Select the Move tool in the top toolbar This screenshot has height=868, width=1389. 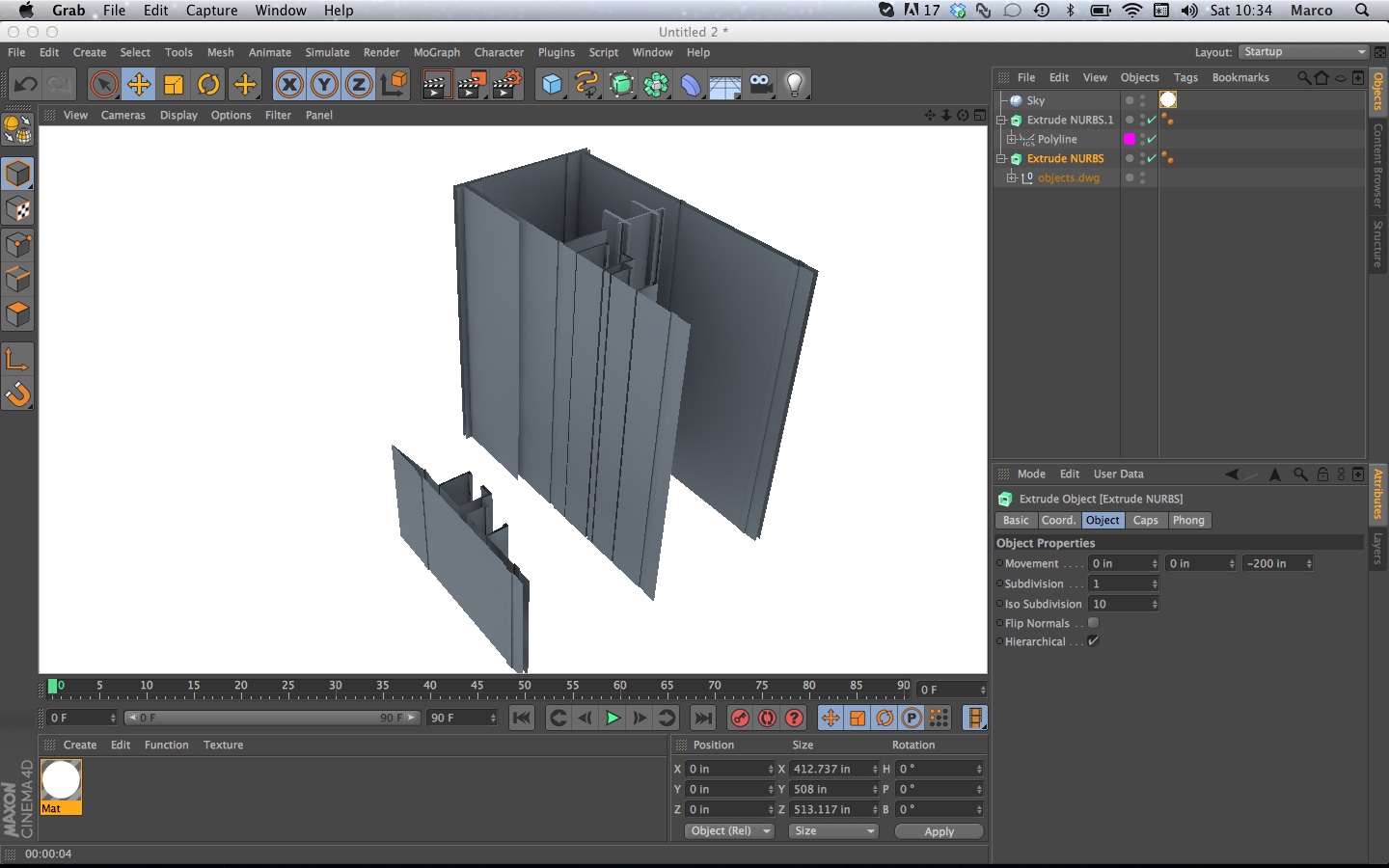pos(139,85)
